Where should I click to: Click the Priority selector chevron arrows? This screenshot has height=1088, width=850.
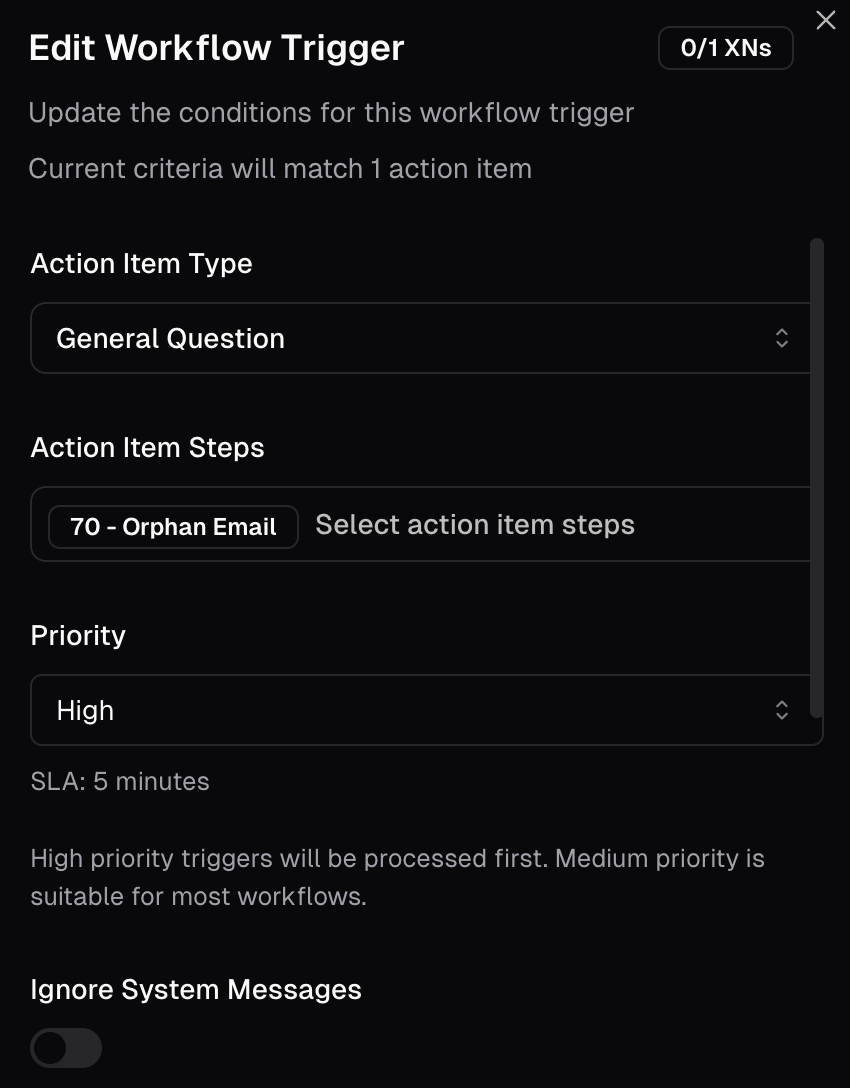782,710
